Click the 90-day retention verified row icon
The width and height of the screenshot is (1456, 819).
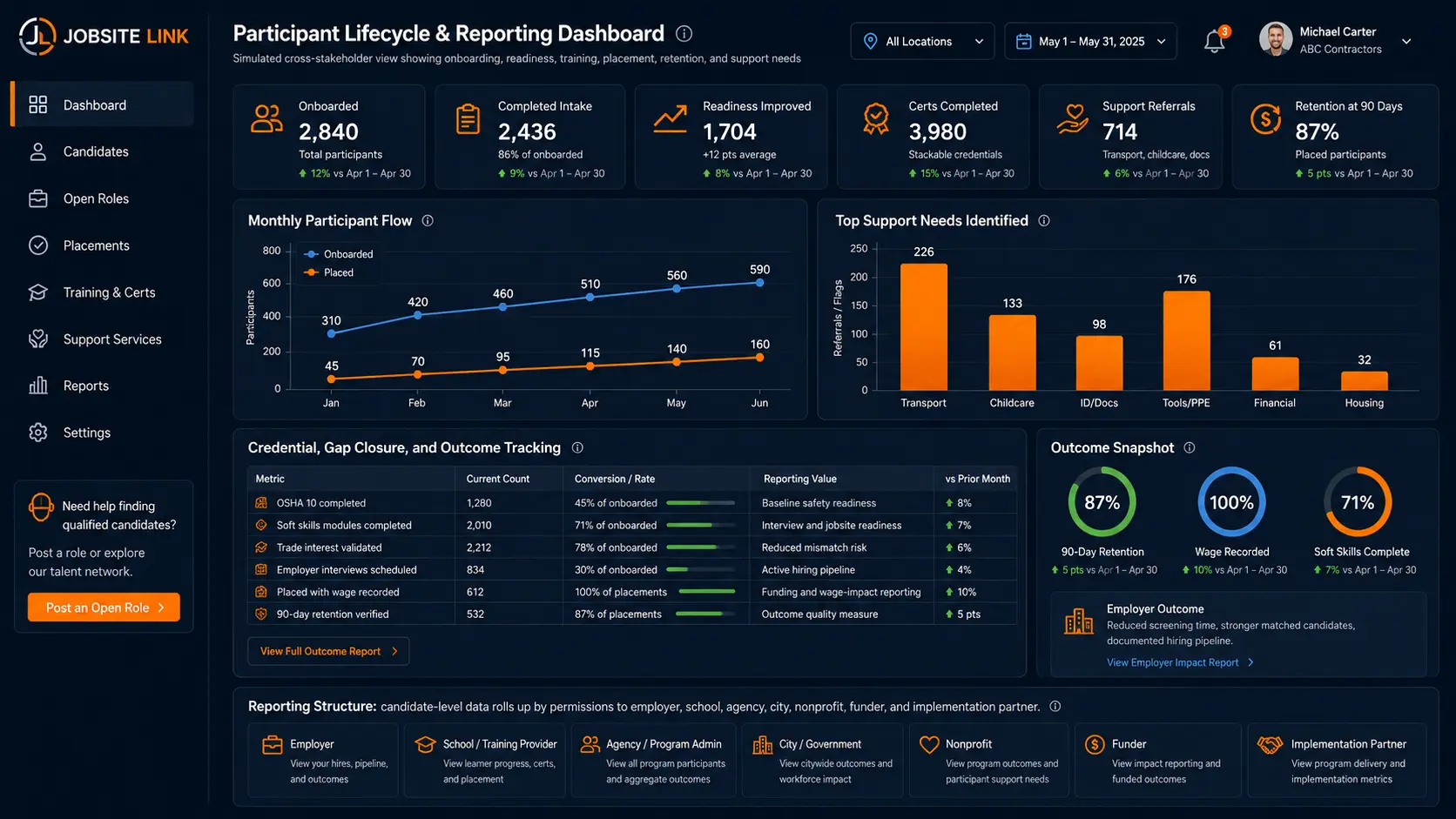(261, 614)
